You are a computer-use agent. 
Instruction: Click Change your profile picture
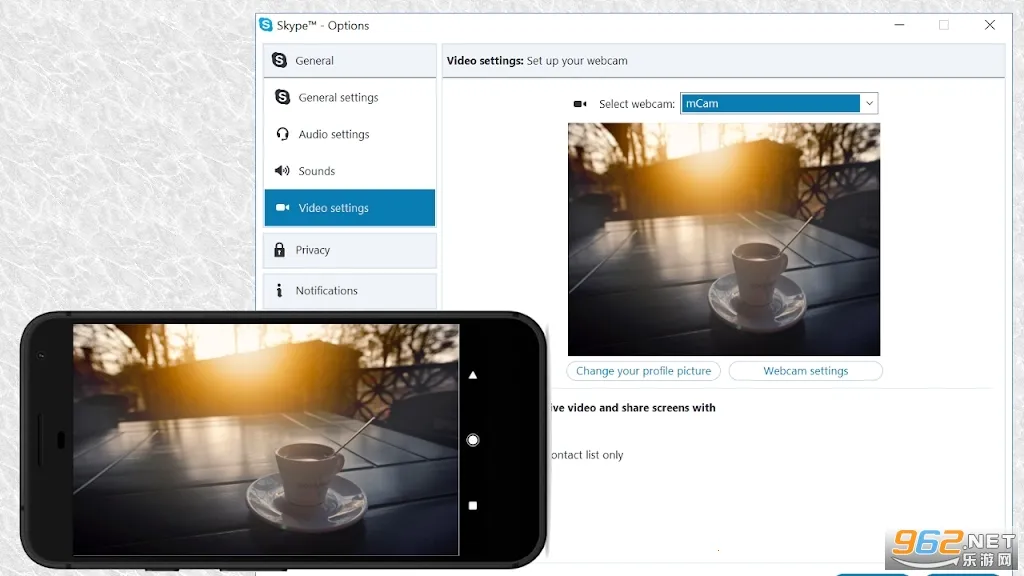(x=643, y=370)
